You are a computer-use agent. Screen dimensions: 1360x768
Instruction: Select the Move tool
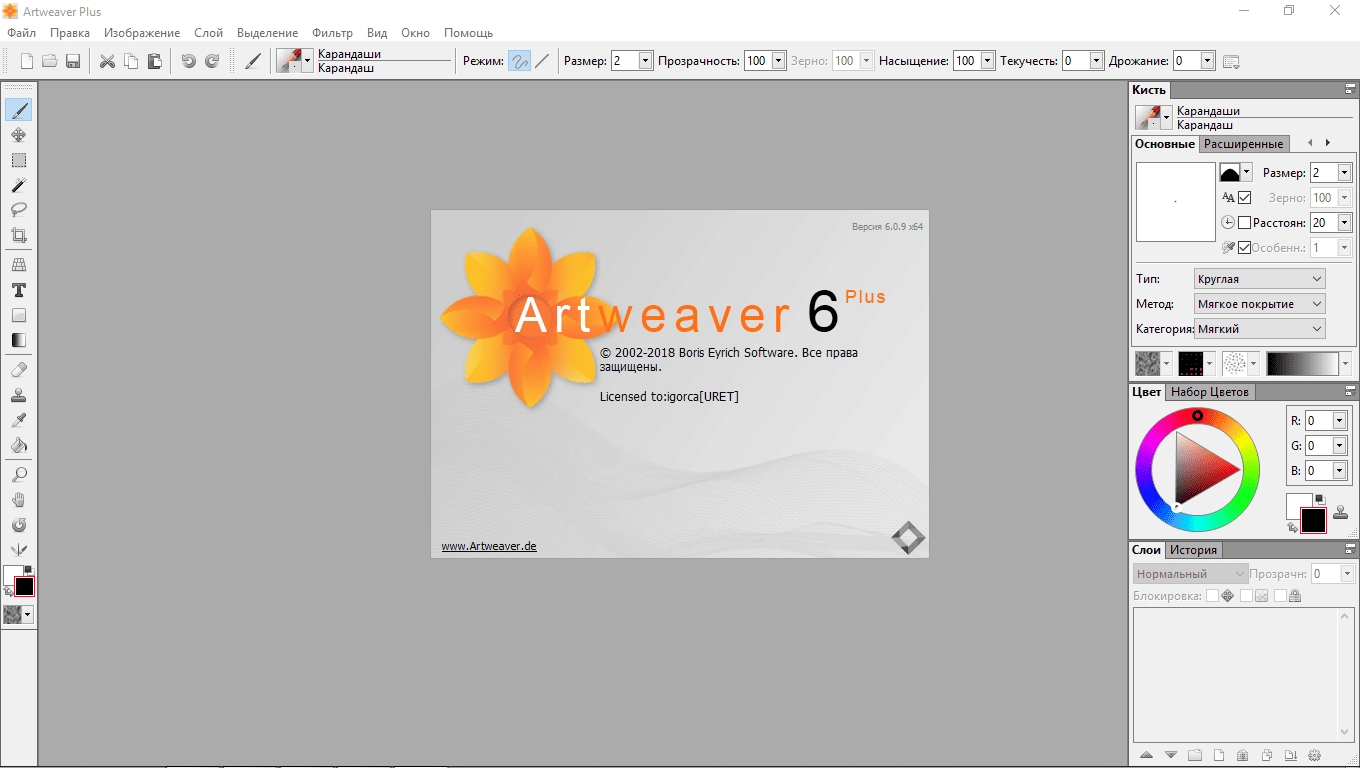point(18,135)
